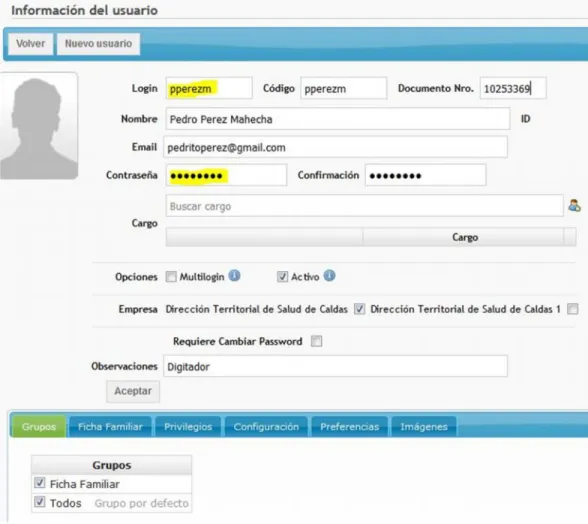Uncheck the Todos group checkbox
Image resolution: width=588 pixels, height=524 pixels.
[x=39, y=502]
